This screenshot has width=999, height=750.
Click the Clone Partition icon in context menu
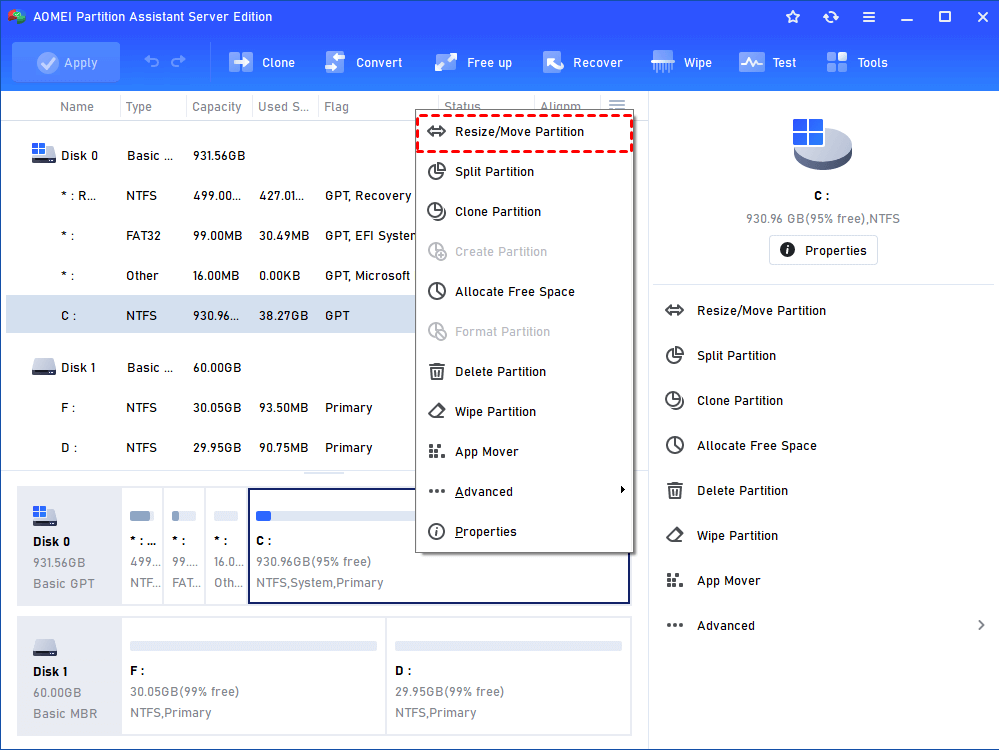pos(436,211)
